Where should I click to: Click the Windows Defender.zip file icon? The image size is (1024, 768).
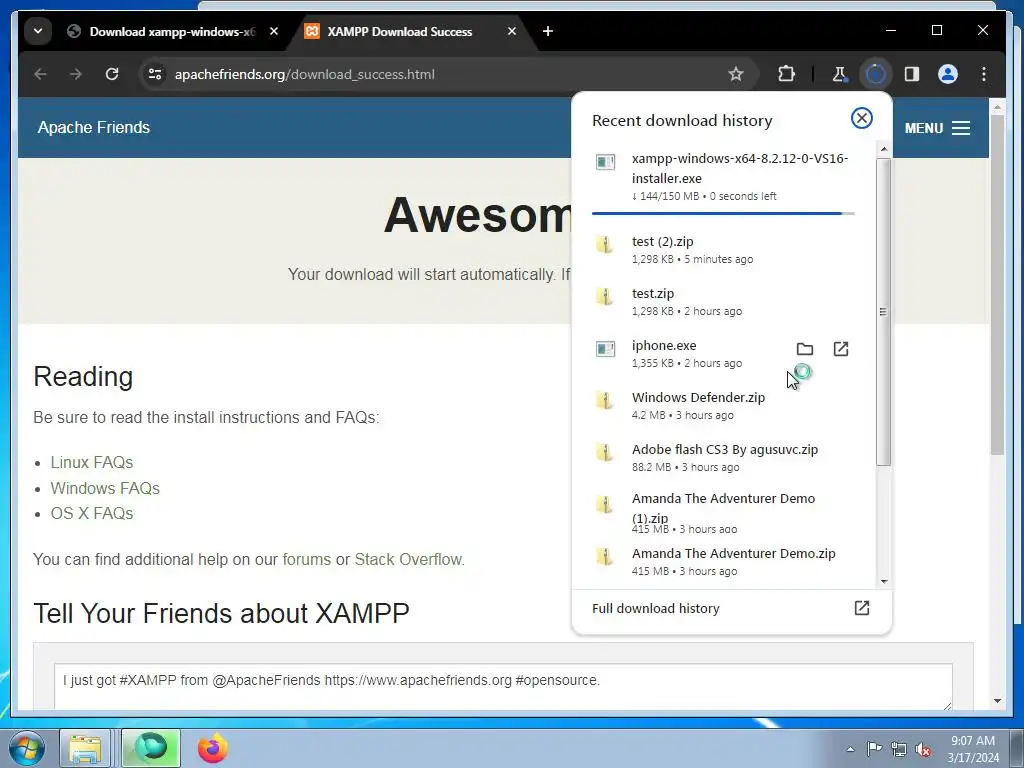[x=605, y=400]
